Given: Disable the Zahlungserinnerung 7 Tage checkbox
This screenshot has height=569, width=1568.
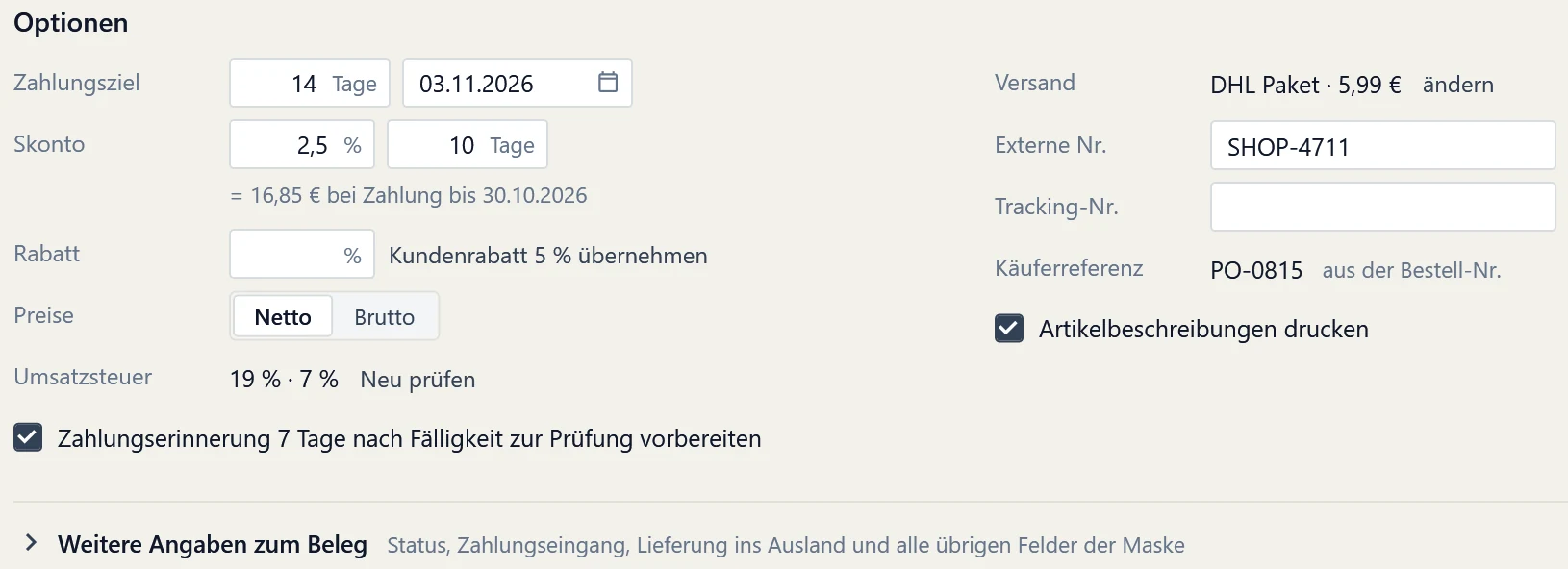Looking at the screenshot, I should tap(28, 438).
